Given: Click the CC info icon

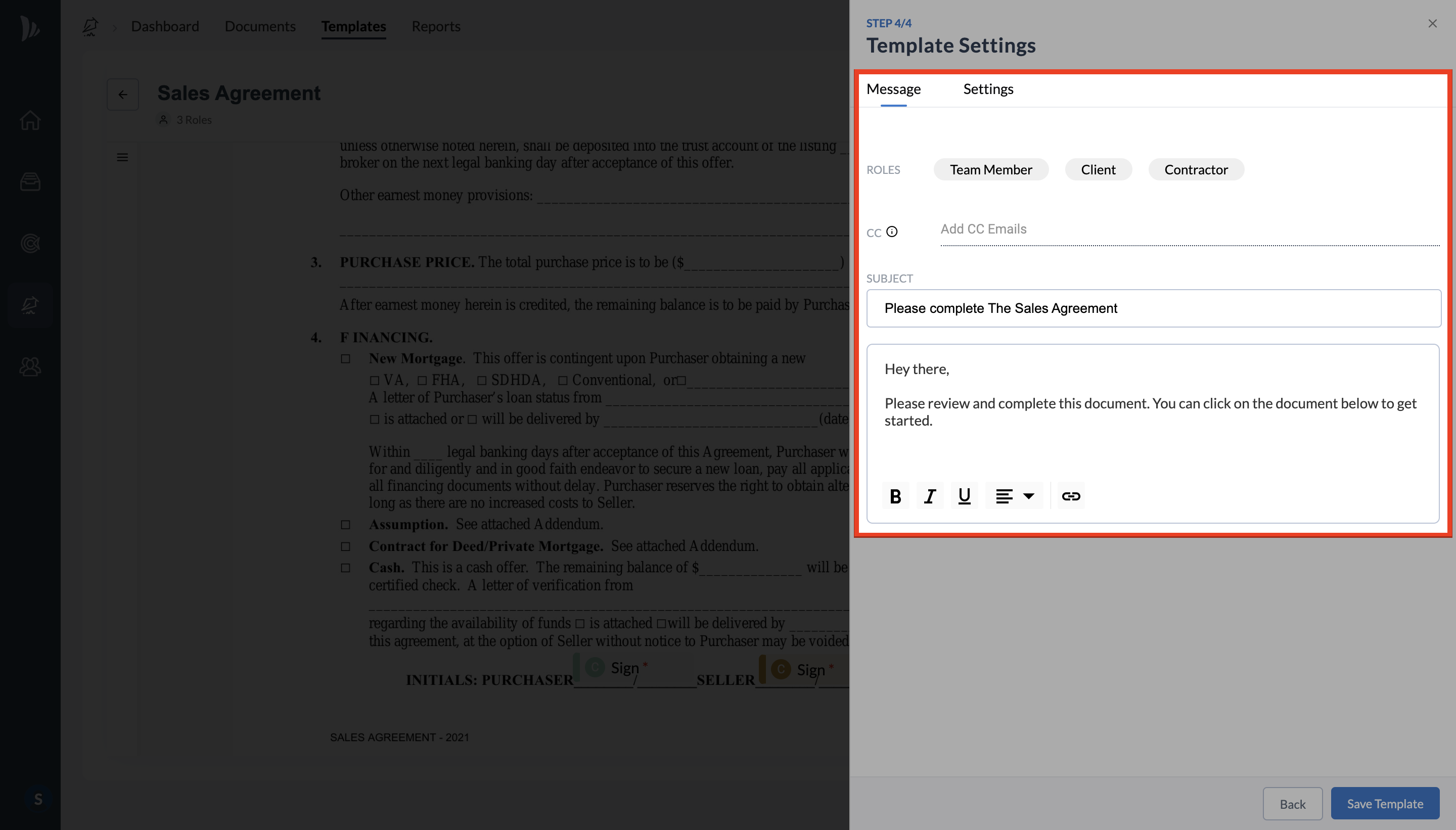Looking at the screenshot, I should click(x=892, y=232).
